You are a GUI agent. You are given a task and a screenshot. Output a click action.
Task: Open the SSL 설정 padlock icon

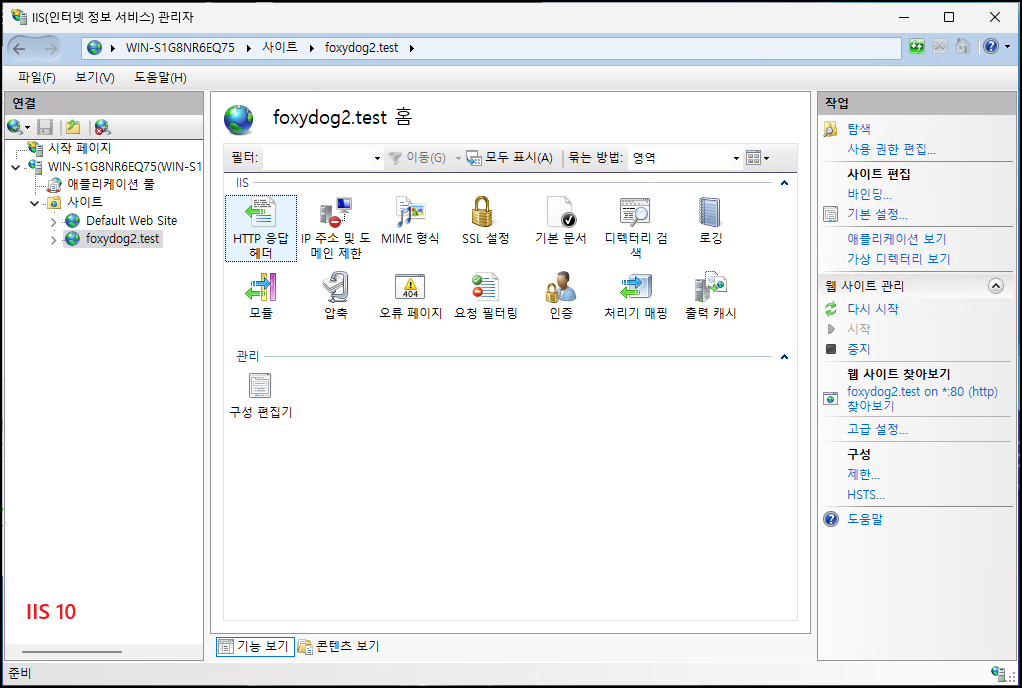pyautogui.click(x=485, y=222)
